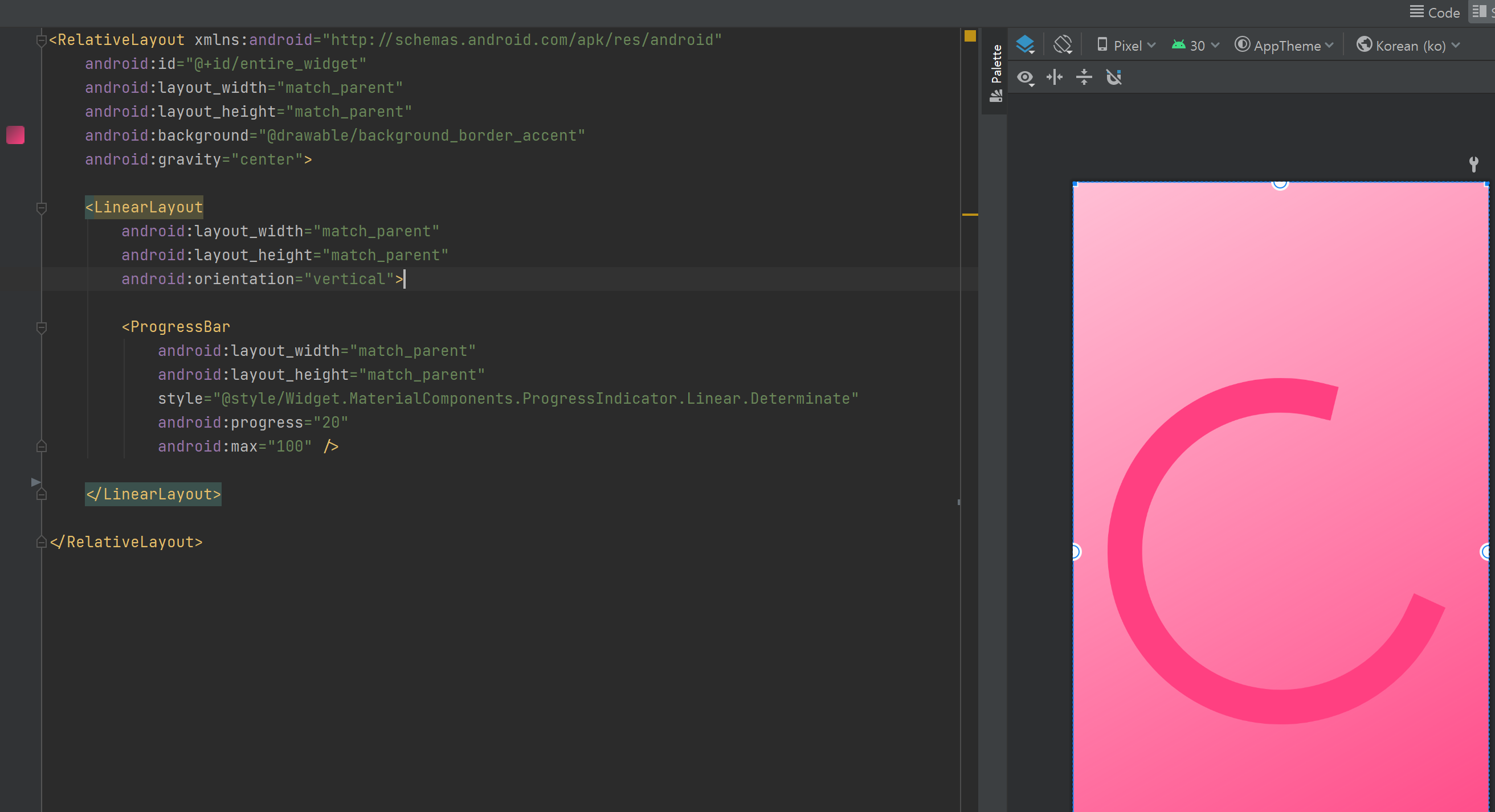Toggle the autoconnect magnet icon
This screenshot has width=1495, height=812.
pyautogui.click(x=1114, y=77)
